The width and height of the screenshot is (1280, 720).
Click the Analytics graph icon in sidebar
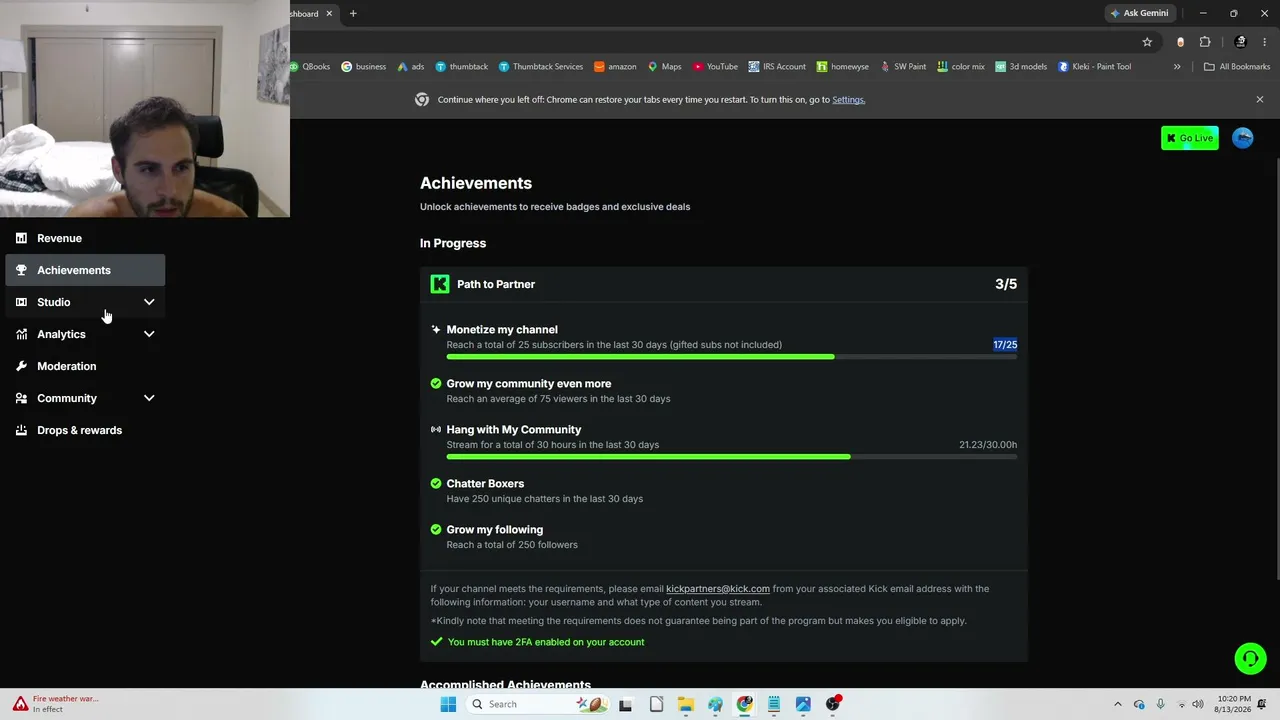point(21,334)
